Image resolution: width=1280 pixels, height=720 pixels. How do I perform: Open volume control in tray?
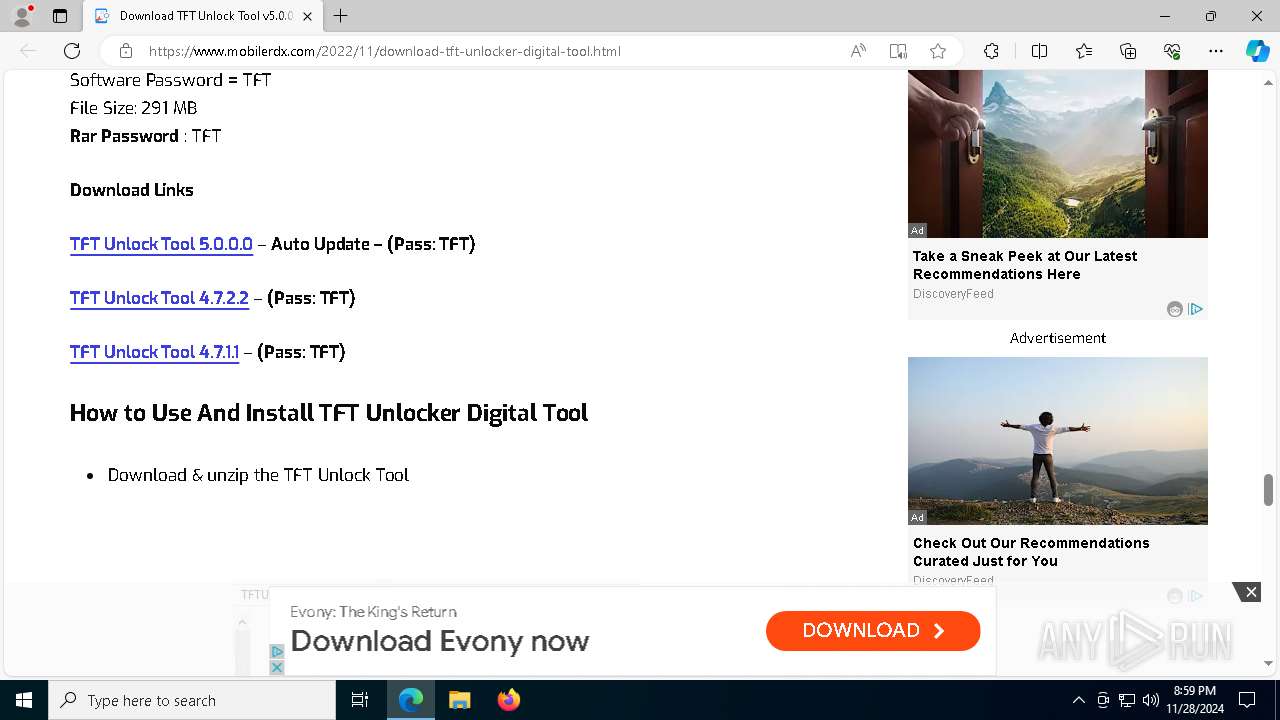coord(1150,700)
